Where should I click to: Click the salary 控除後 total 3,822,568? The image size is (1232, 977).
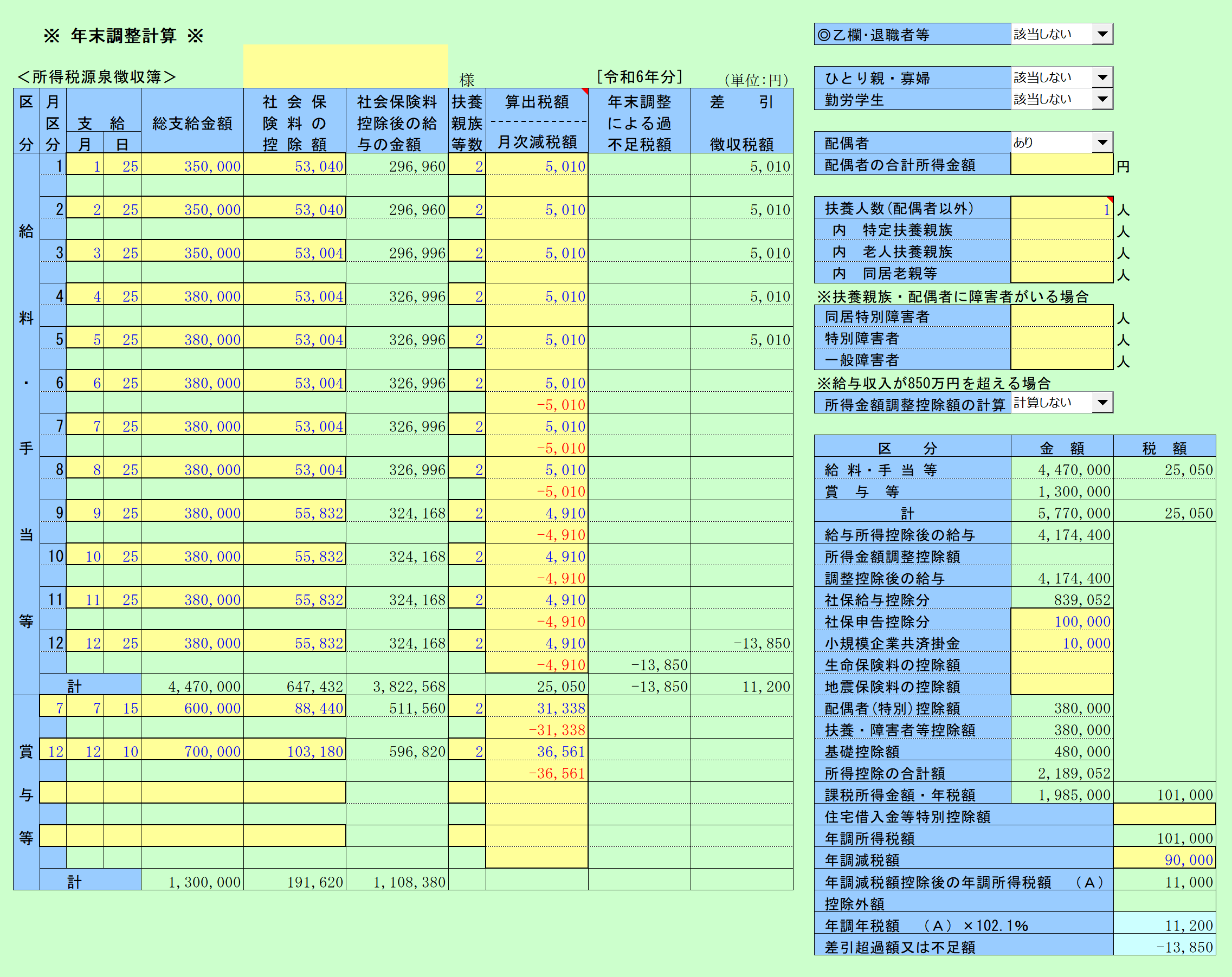tap(397, 685)
